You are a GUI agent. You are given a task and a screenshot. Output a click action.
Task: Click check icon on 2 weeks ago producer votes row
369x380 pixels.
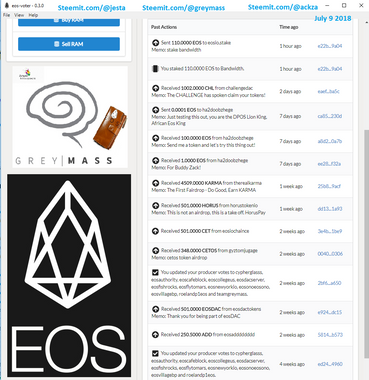point(155,272)
